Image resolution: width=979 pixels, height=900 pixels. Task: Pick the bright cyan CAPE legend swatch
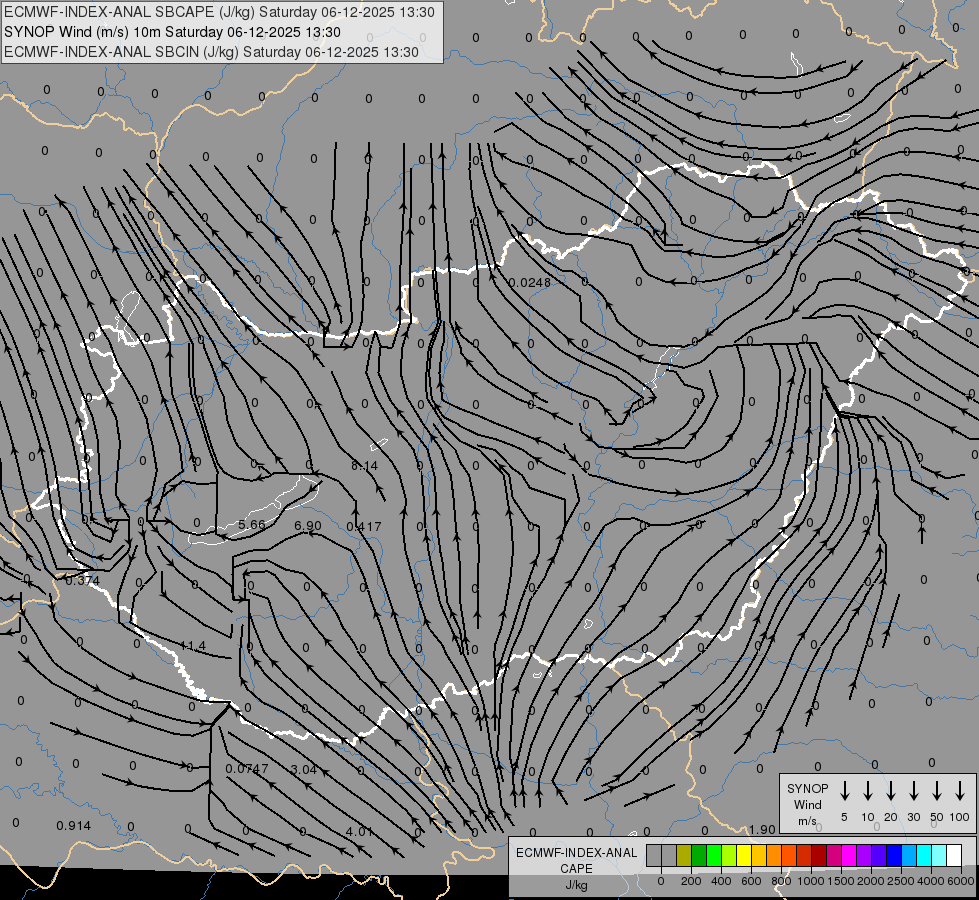pos(924,855)
